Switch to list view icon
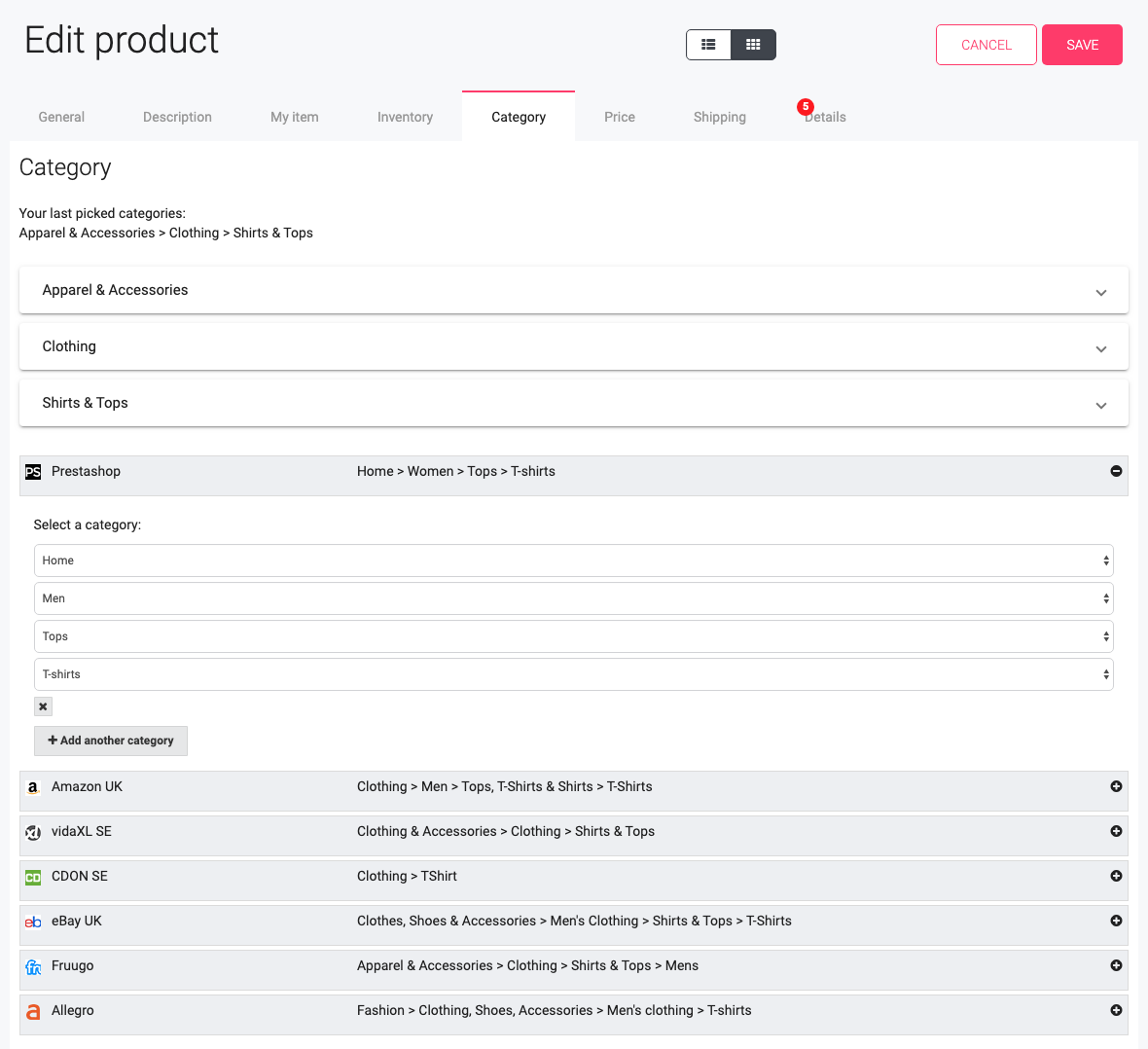This screenshot has height=1049, width=1148. coord(708,45)
